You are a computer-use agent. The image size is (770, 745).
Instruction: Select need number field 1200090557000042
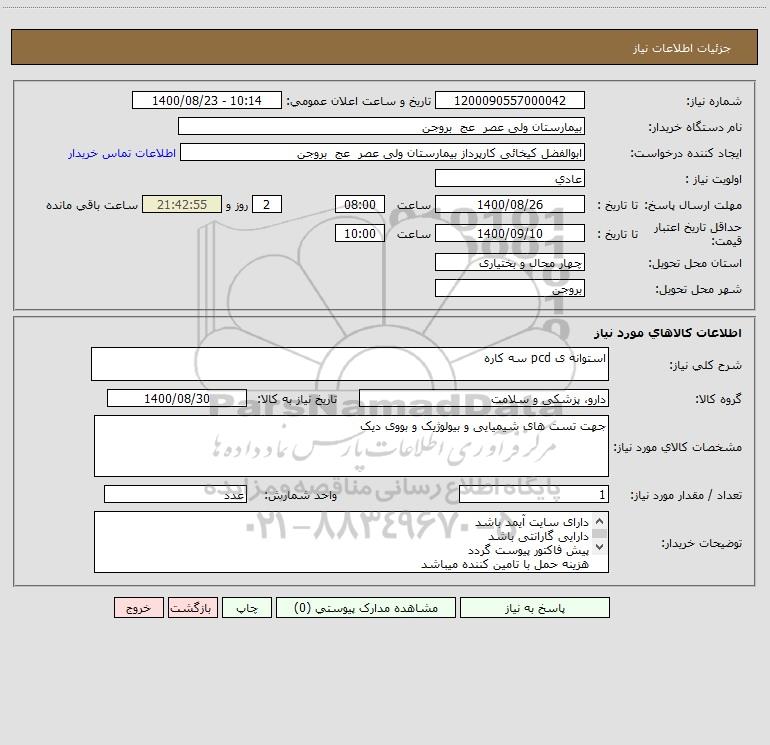[510, 101]
